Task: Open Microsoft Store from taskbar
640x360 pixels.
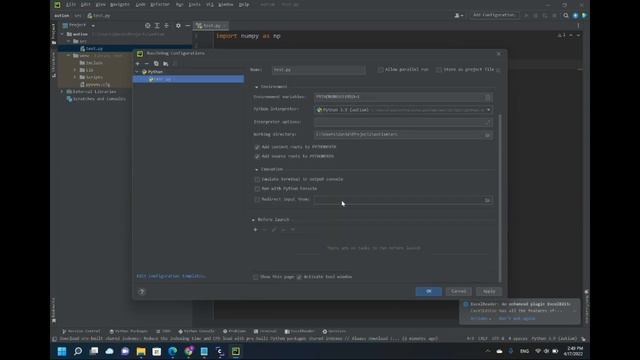Action: [157, 351]
